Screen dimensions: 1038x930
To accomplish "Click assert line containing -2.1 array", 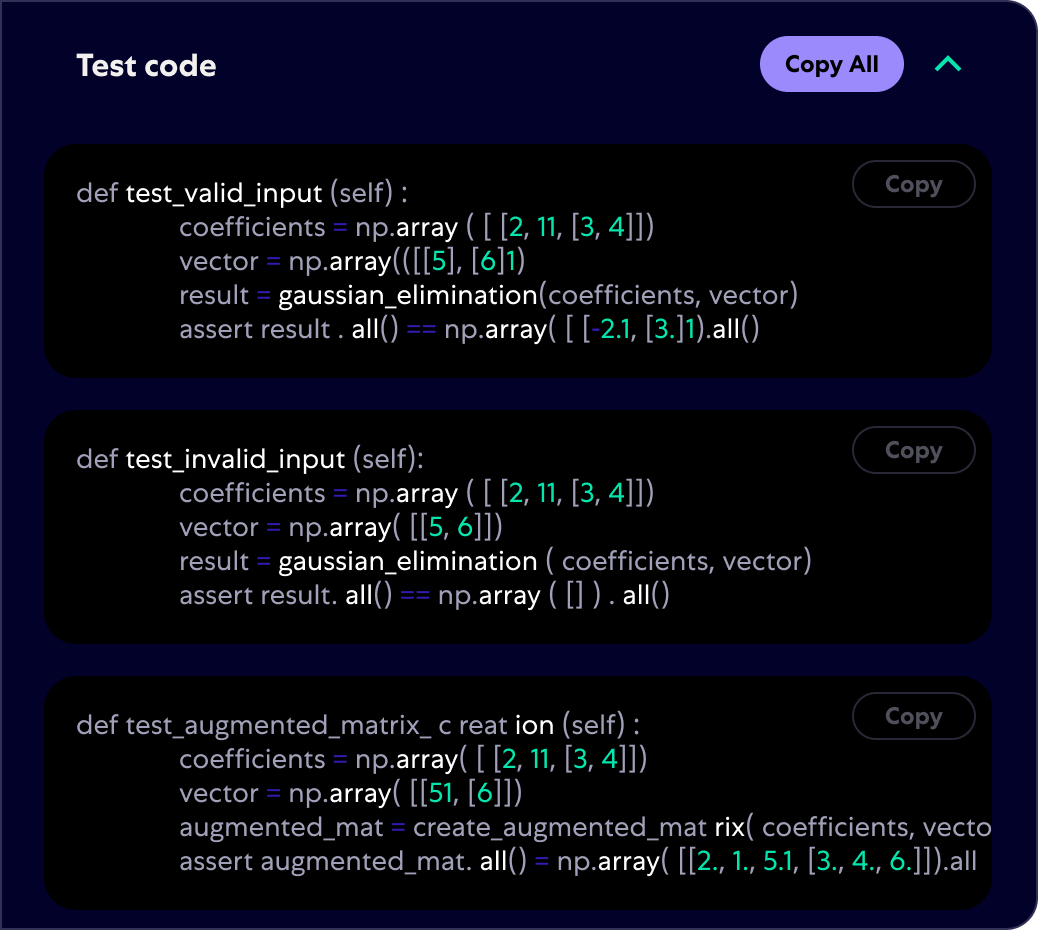I will pos(469,330).
